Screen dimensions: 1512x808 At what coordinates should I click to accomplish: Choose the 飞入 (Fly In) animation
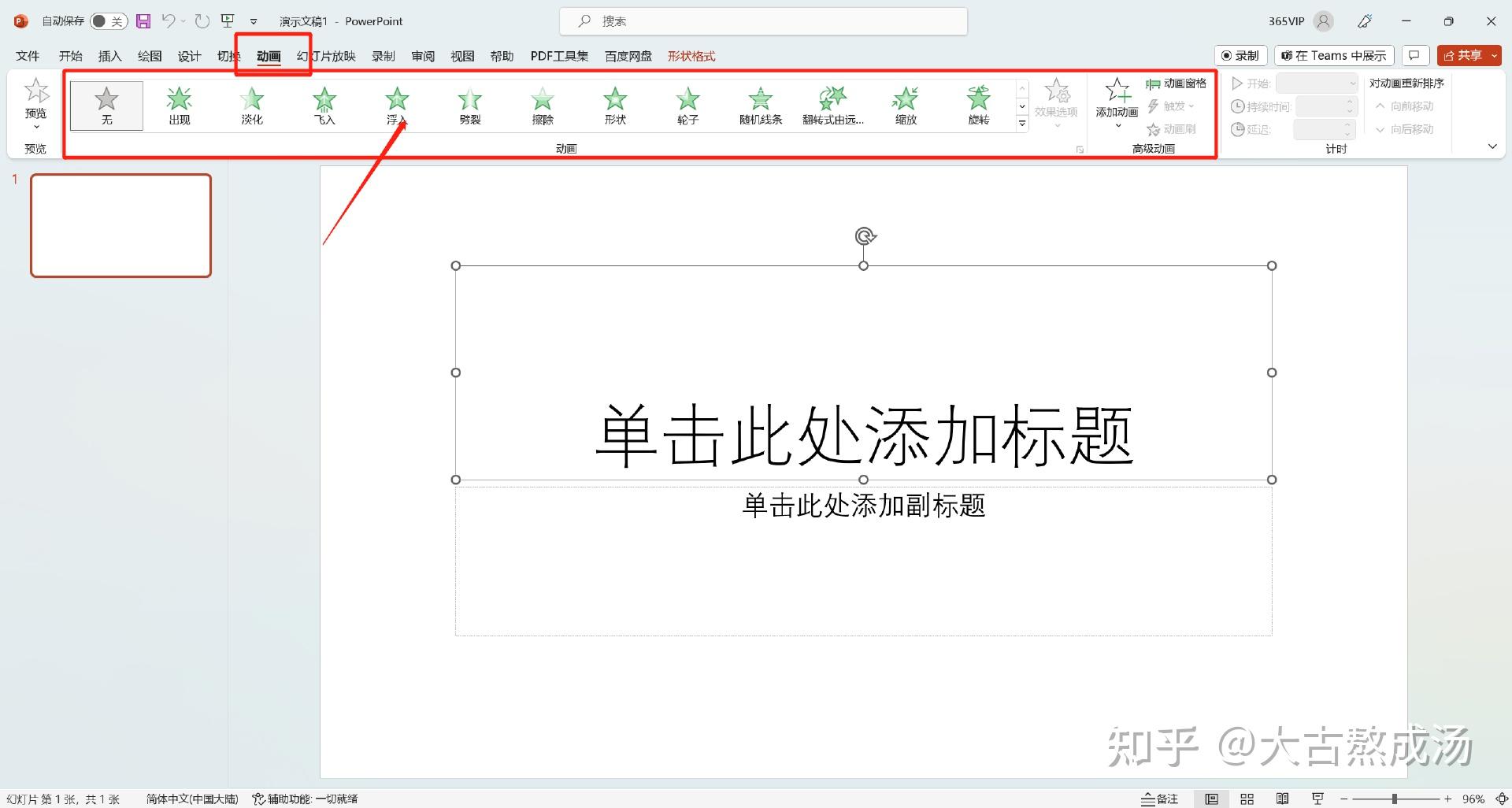coord(324,105)
